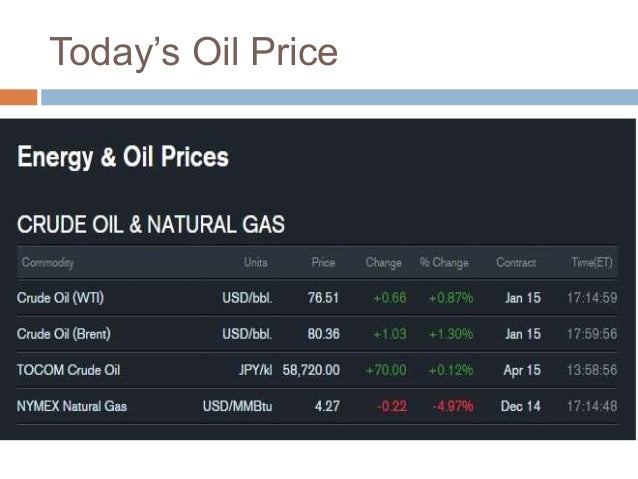Select the Time(ET) column header
The image size is (638, 479).
pyautogui.click(x=593, y=263)
